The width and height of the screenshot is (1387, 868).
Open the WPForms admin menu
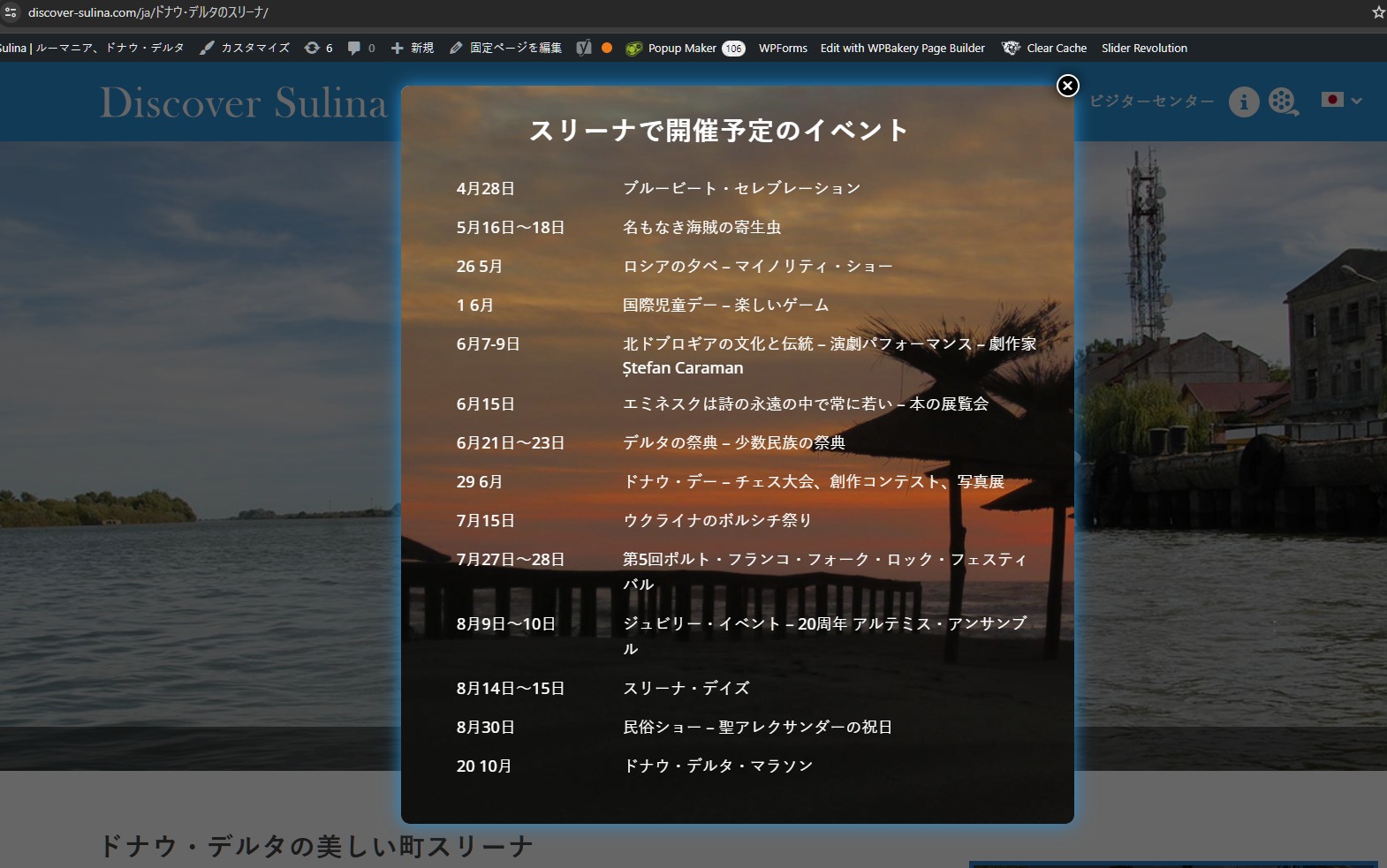pyautogui.click(x=783, y=49)
